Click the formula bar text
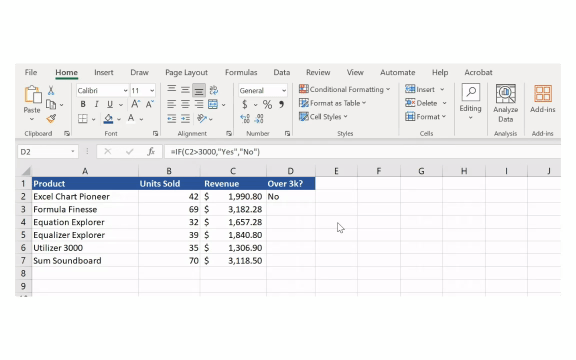 click(x=215, y=152)
